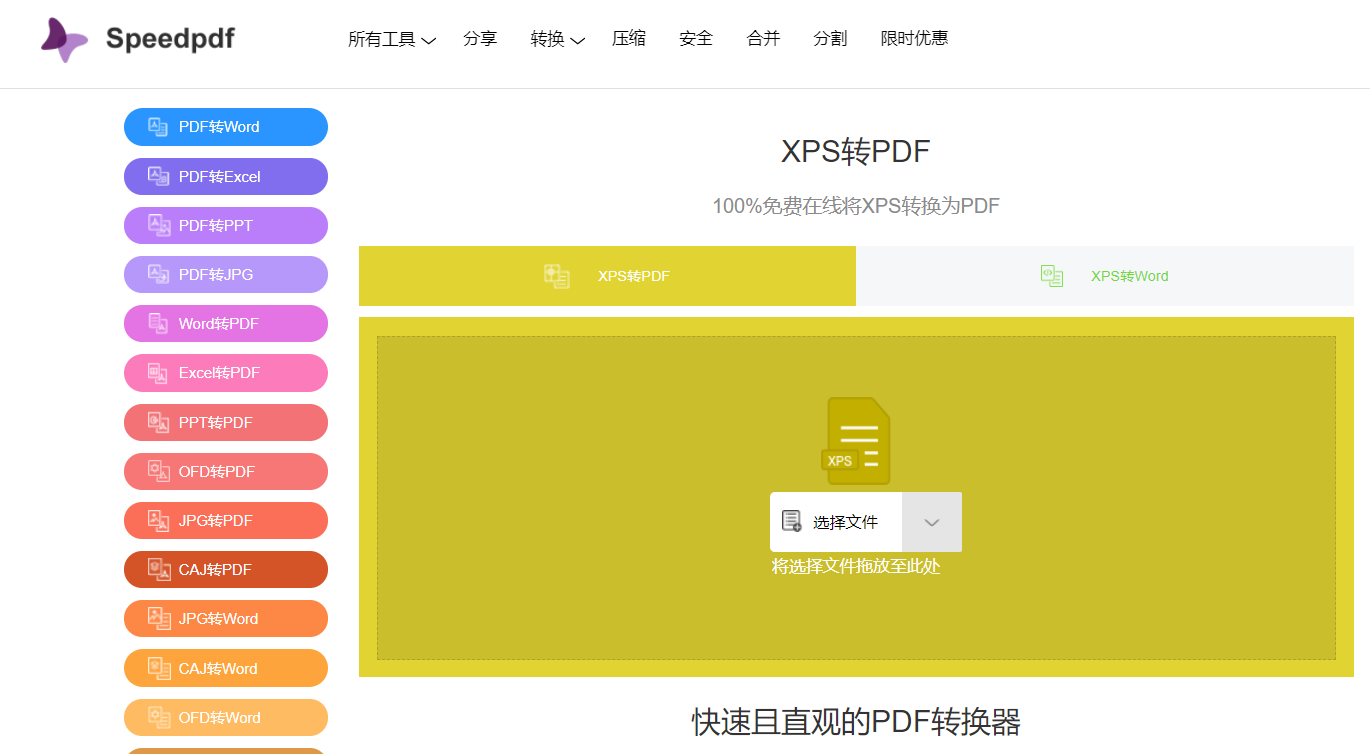Expand the 所有工具 menu chevron

pyautogui.click(x=429, y=41)
